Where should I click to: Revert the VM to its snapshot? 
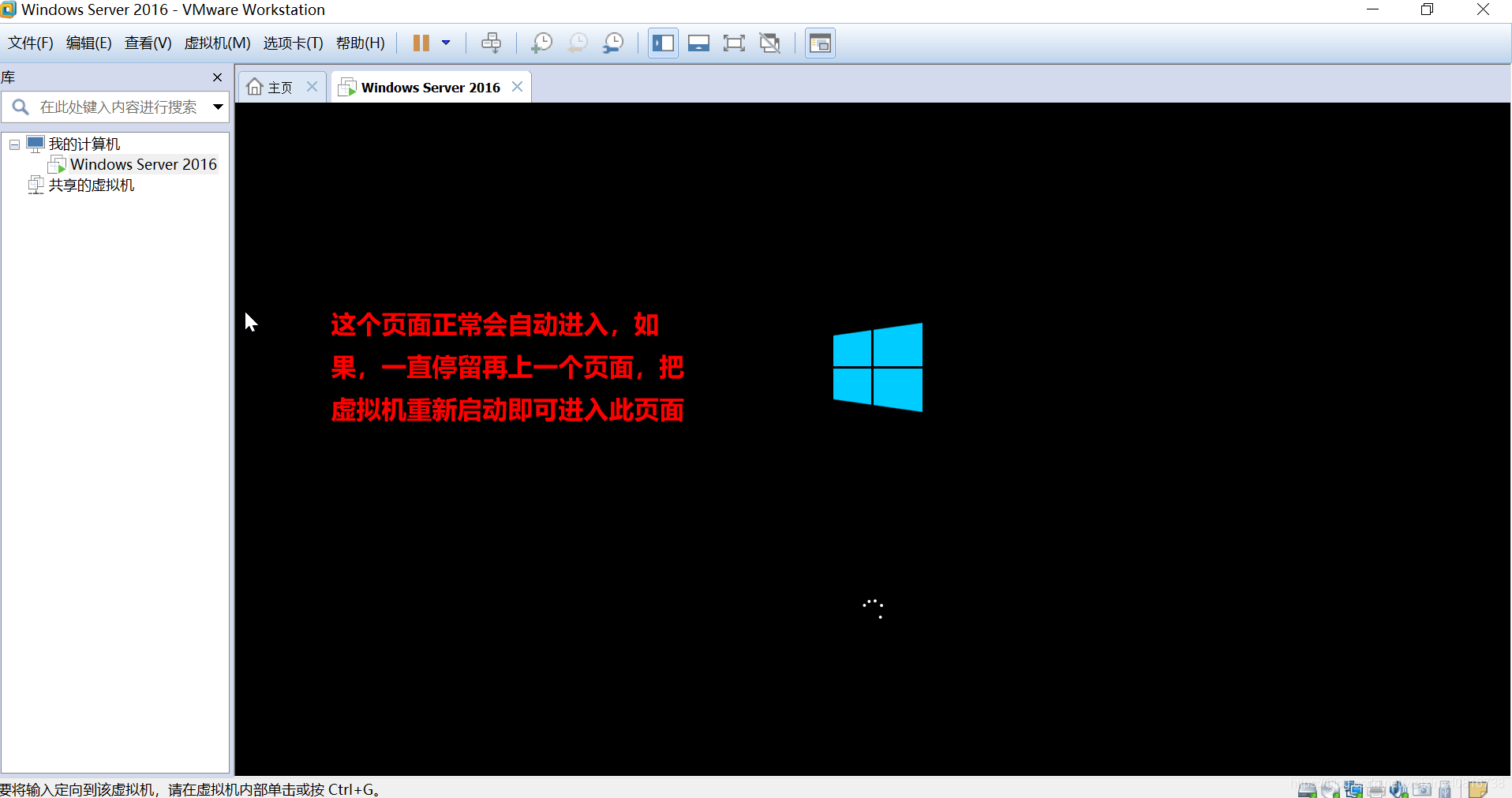(x=578, y=43)
